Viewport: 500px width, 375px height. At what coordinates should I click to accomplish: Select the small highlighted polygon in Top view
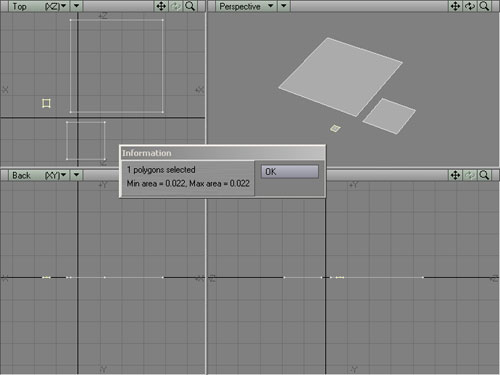[46, 104]
